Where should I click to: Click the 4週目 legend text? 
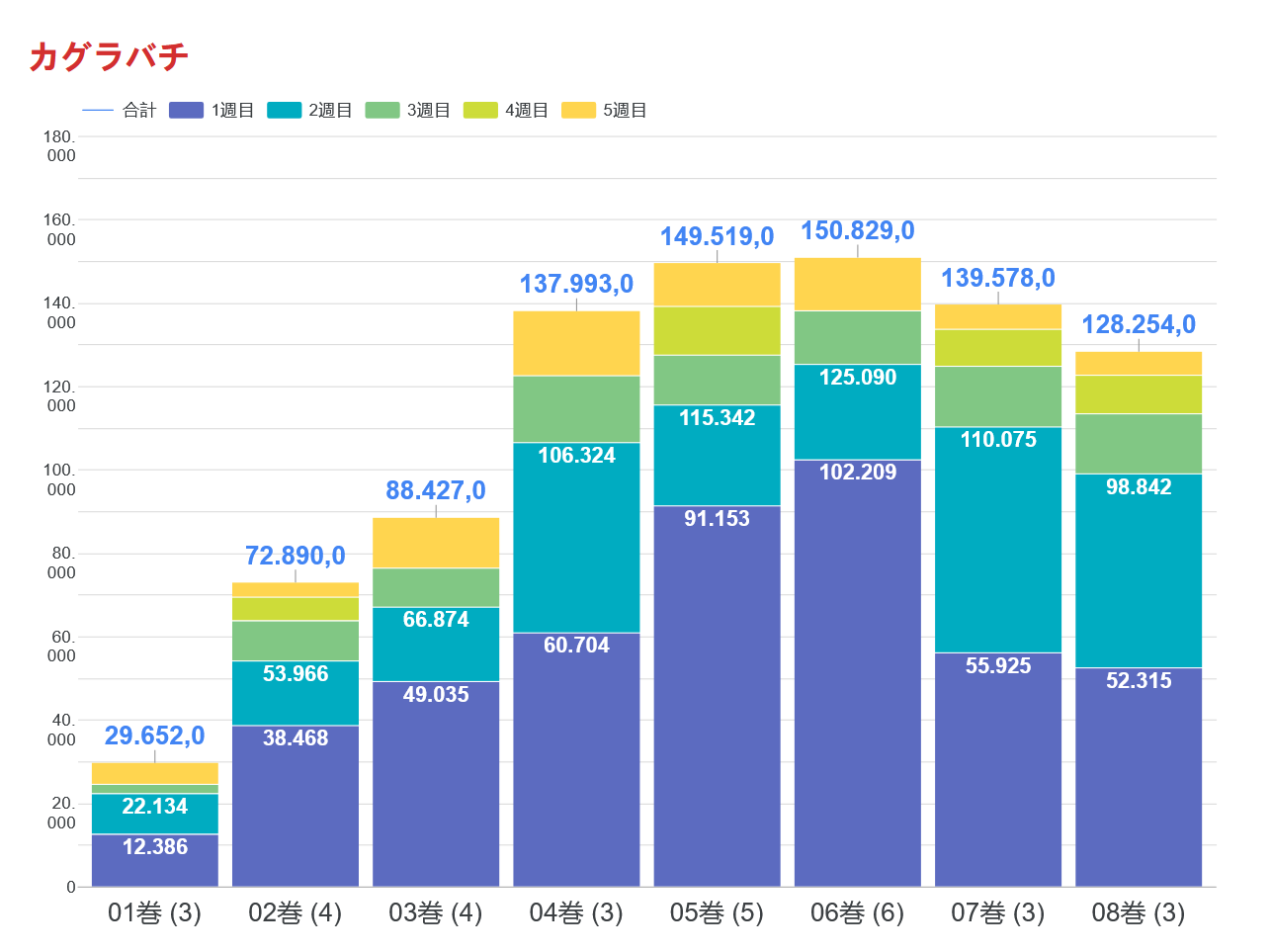(527, 110)
